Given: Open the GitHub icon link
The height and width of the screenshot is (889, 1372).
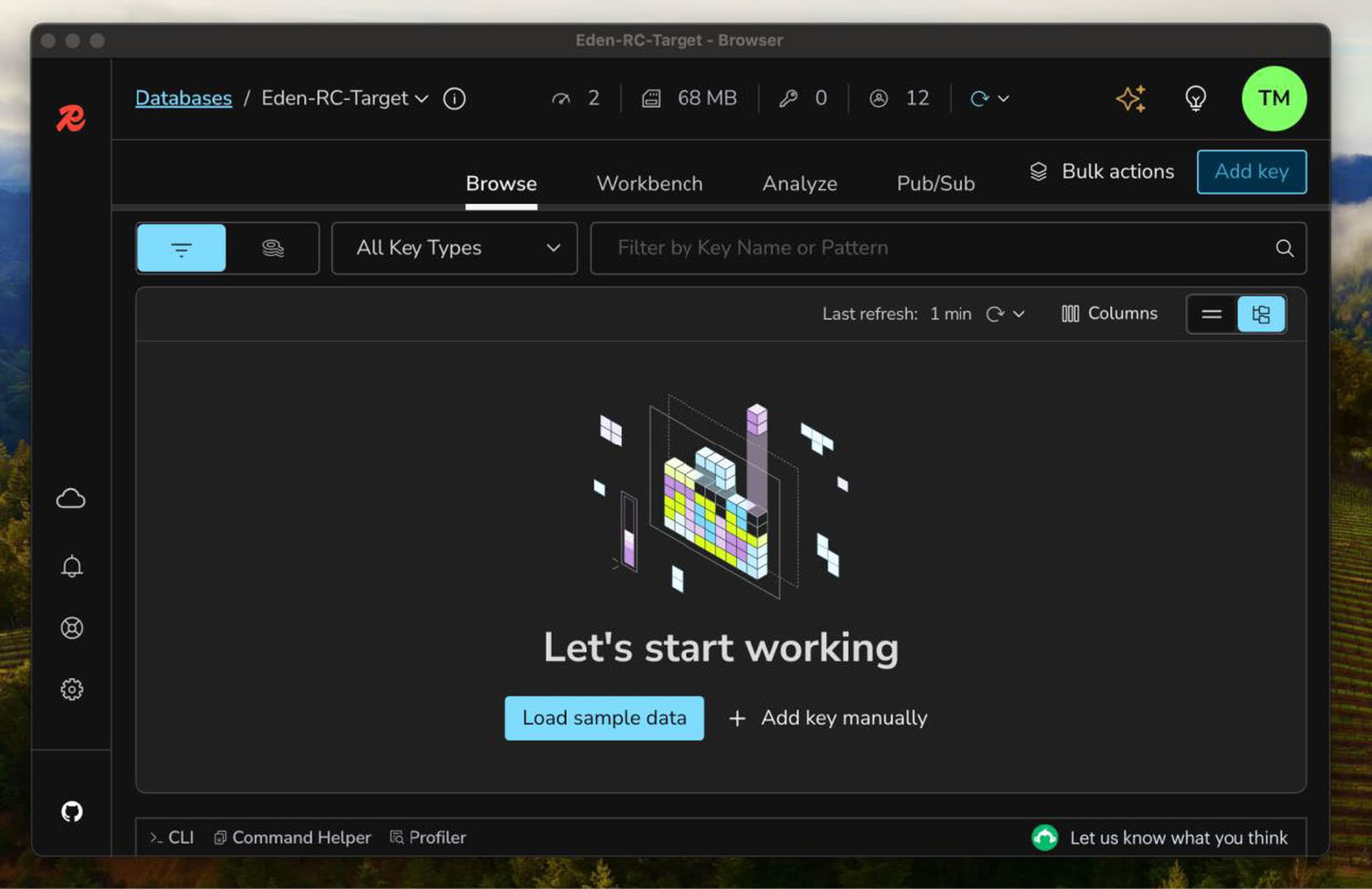Looking at the screenshot, I should click(71, 812).
